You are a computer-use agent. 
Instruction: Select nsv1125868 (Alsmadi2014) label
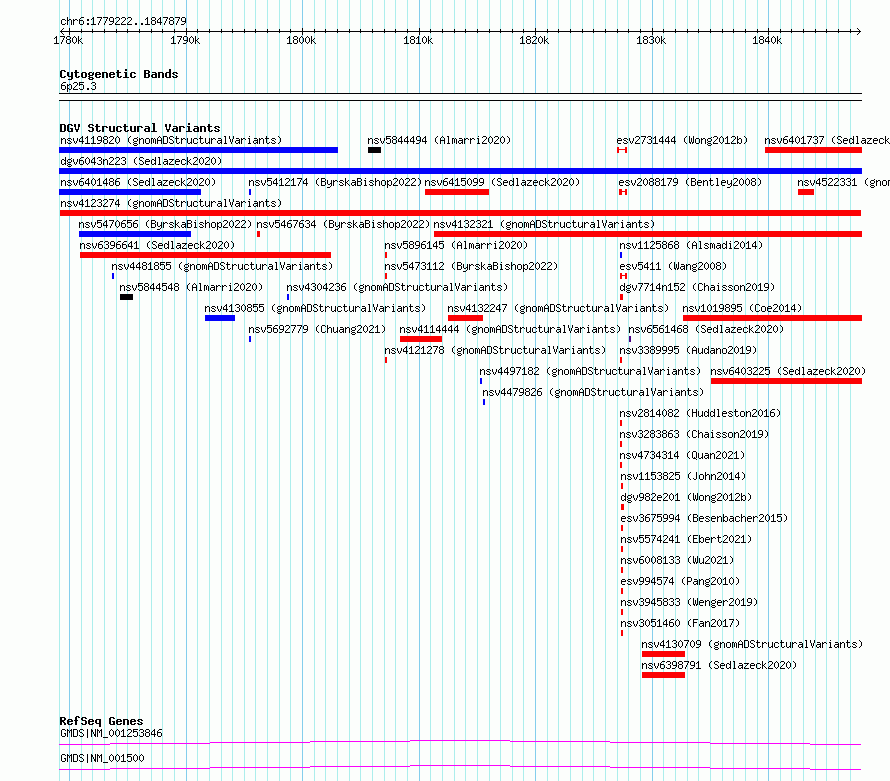point(691,245)
